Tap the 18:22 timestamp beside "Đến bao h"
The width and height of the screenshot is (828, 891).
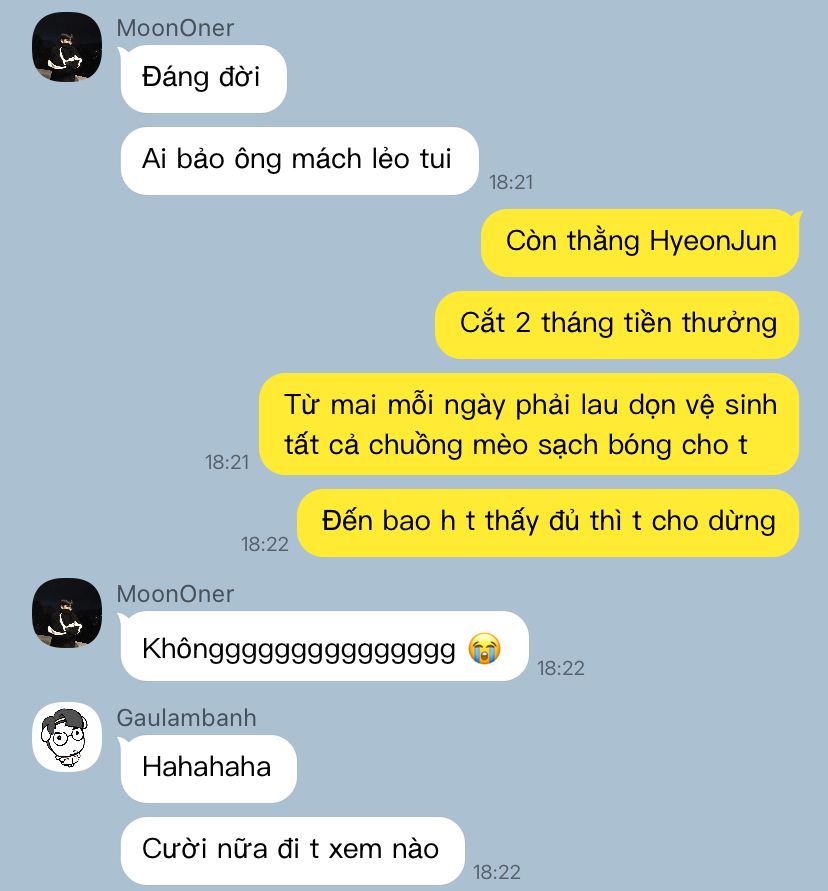(x=265, y=544)
